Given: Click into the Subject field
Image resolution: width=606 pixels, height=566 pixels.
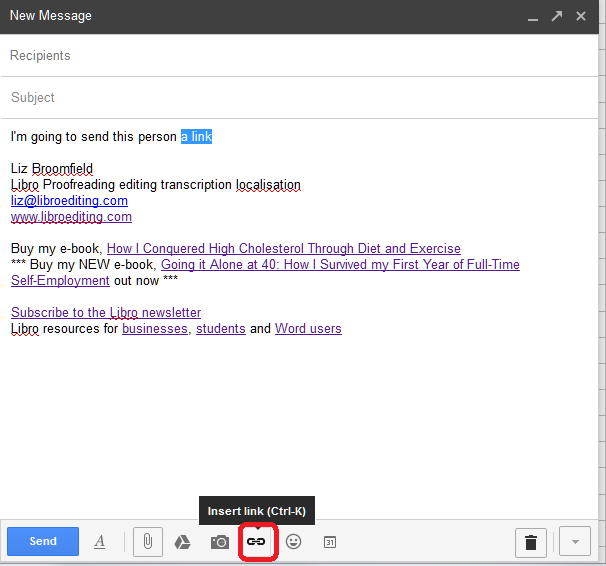Looking at the screenshot, I should [x=300, y=98].
